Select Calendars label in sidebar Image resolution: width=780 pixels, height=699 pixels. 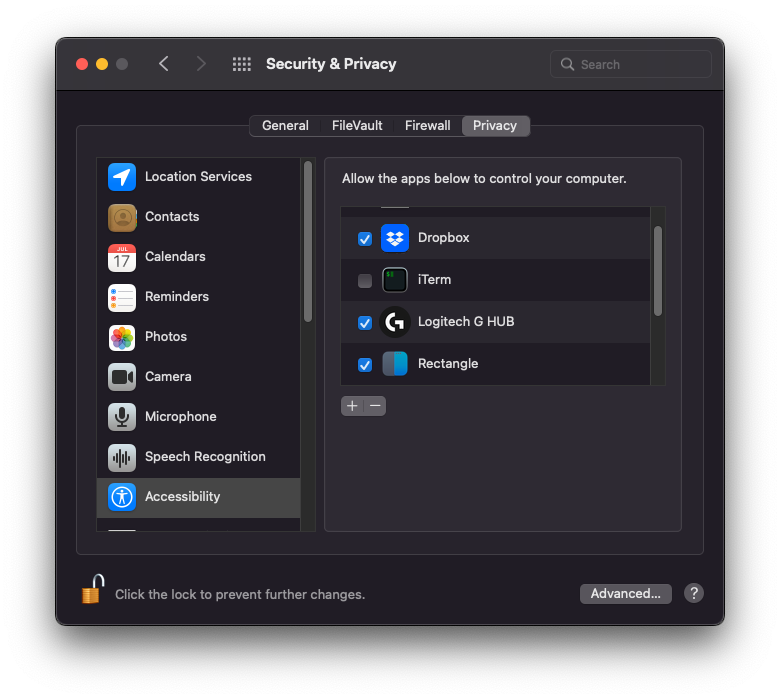pos(175,257)
